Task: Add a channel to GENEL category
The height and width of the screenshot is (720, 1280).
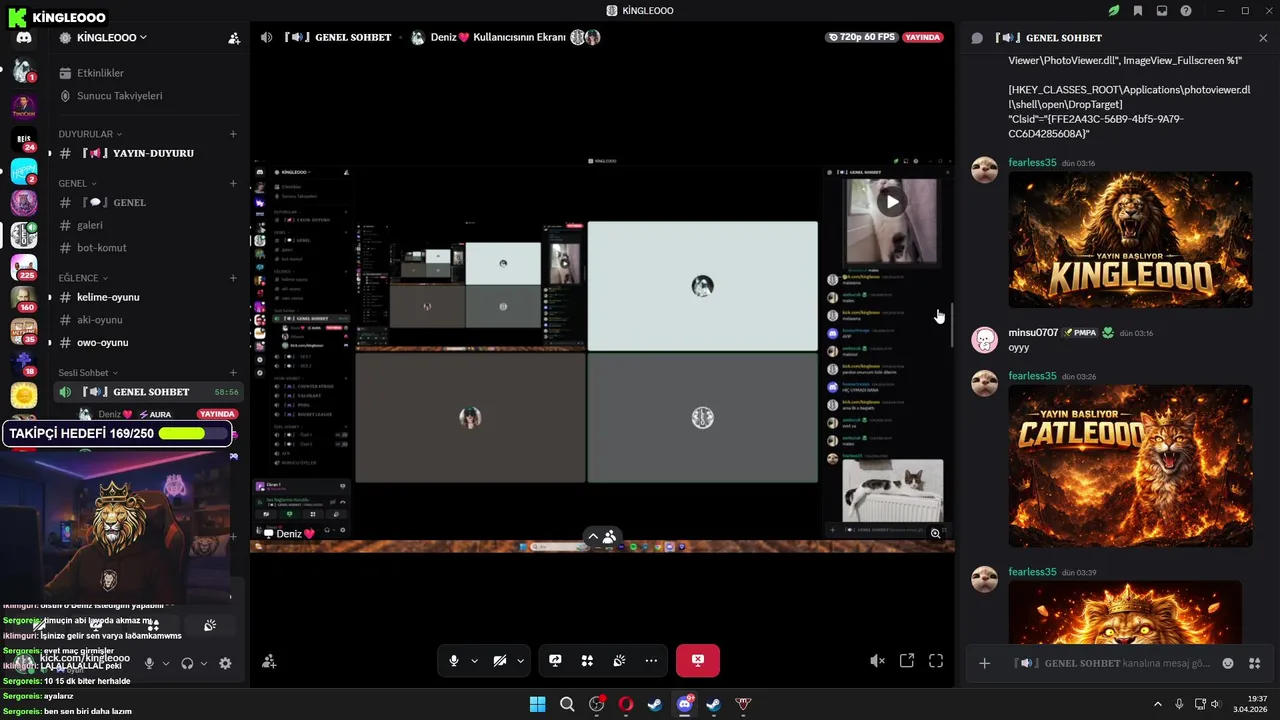Action: point(233,184)
